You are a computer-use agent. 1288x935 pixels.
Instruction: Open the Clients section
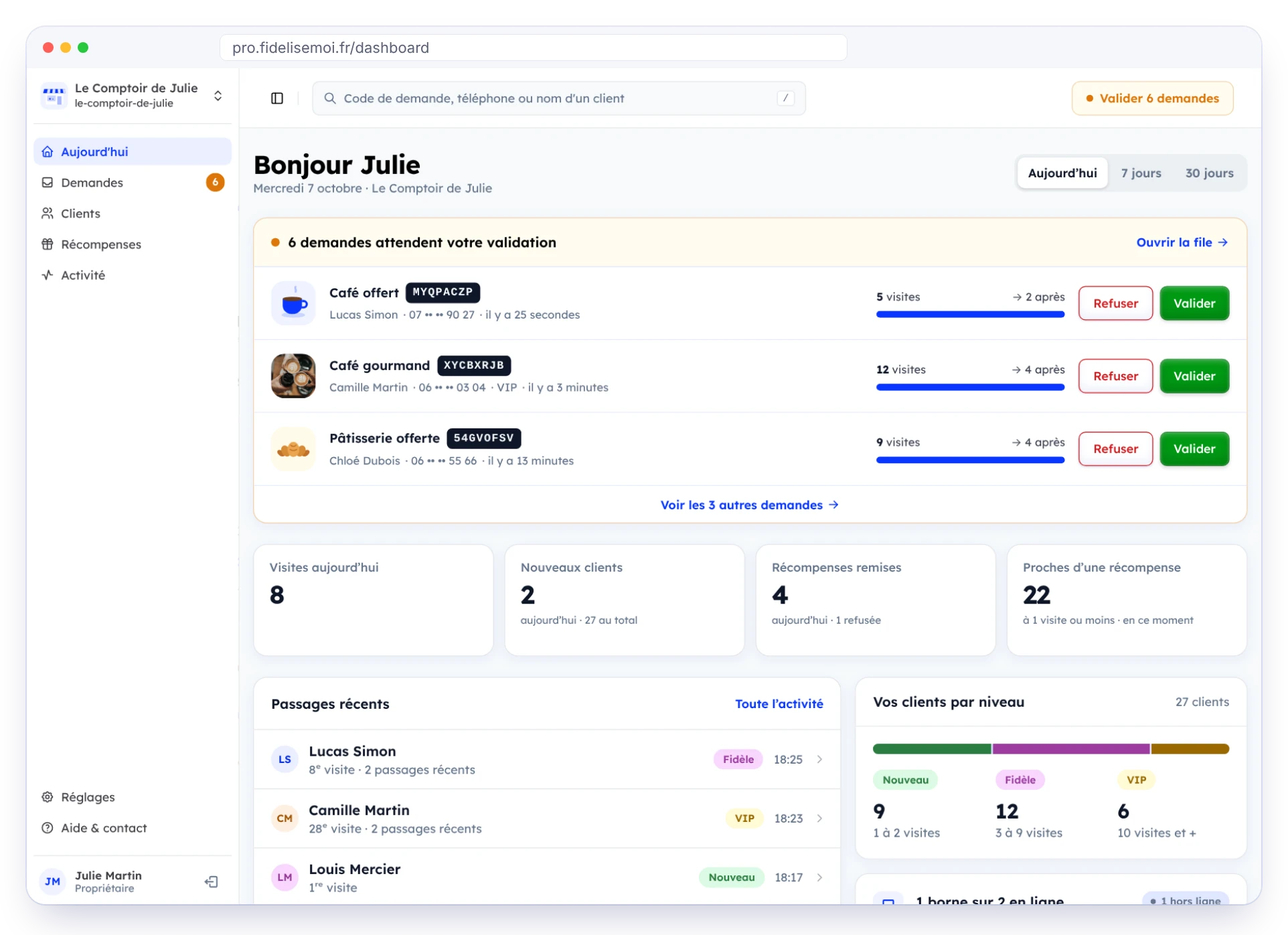tap(133, 214)
